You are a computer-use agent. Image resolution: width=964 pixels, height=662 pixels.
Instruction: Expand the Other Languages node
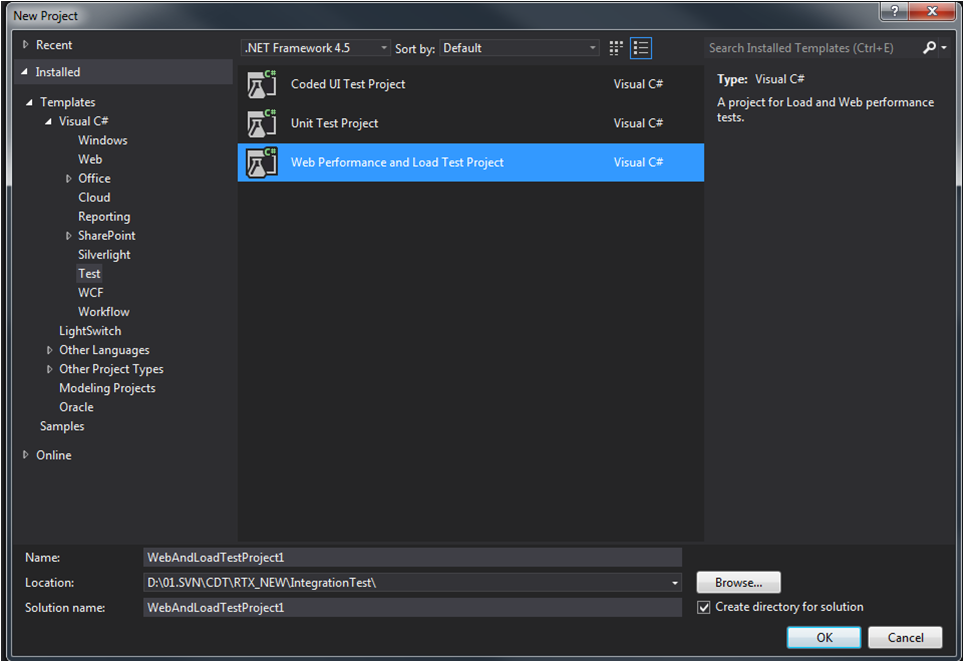click(50, 351)
